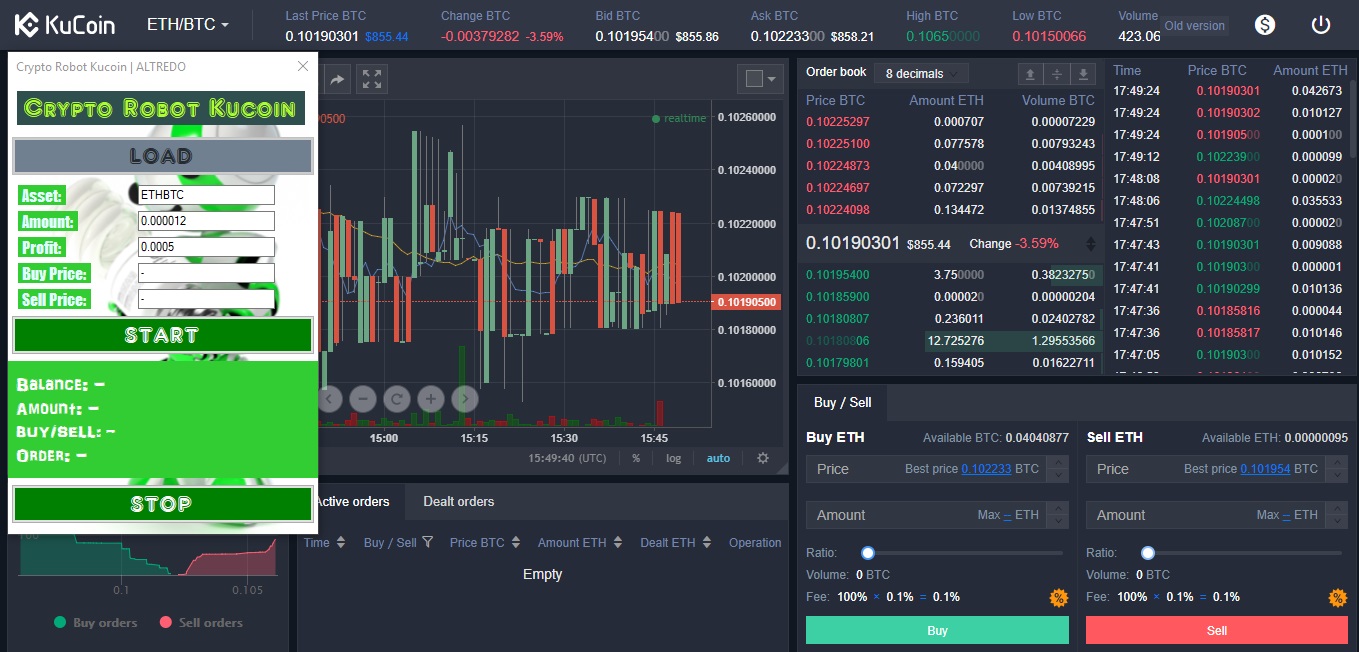Zoom in chart with plus button

coord(430,399)
